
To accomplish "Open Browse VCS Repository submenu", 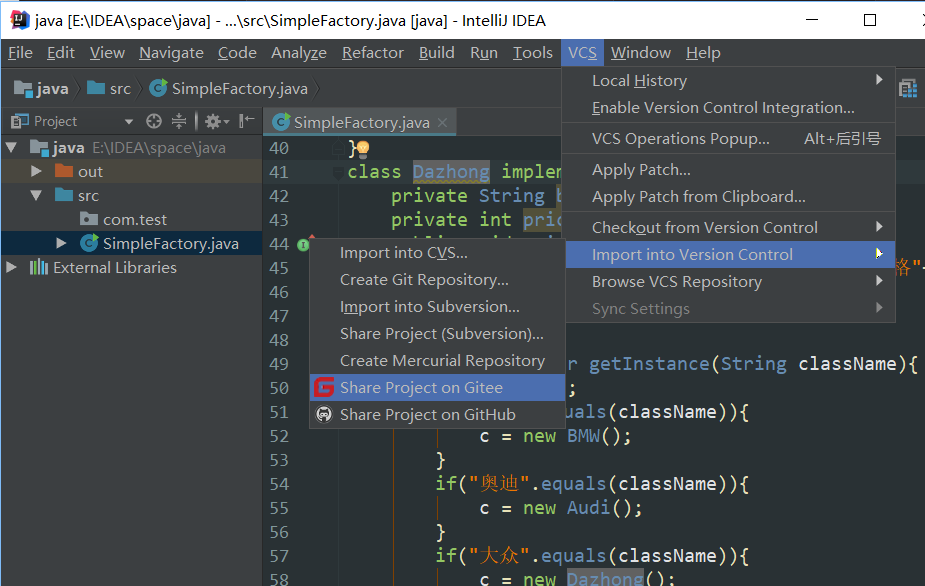I will pos(729,281).
